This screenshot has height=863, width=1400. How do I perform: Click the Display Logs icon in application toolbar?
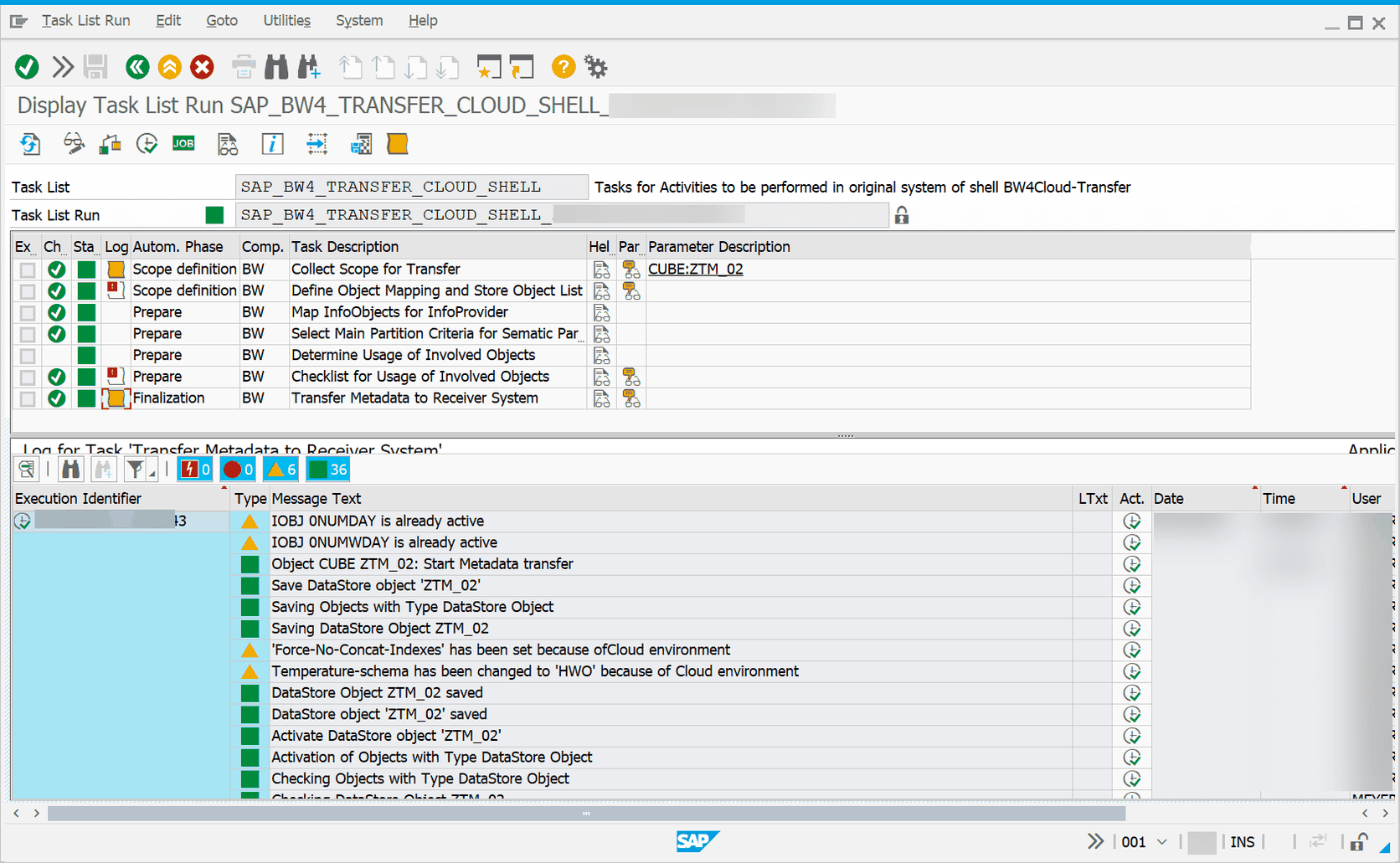[x=227, y=144]
